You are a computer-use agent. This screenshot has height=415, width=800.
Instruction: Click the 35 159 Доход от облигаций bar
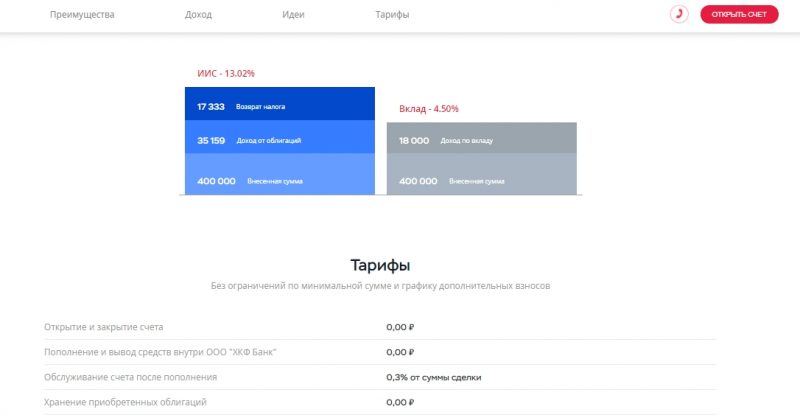(280, 137)
